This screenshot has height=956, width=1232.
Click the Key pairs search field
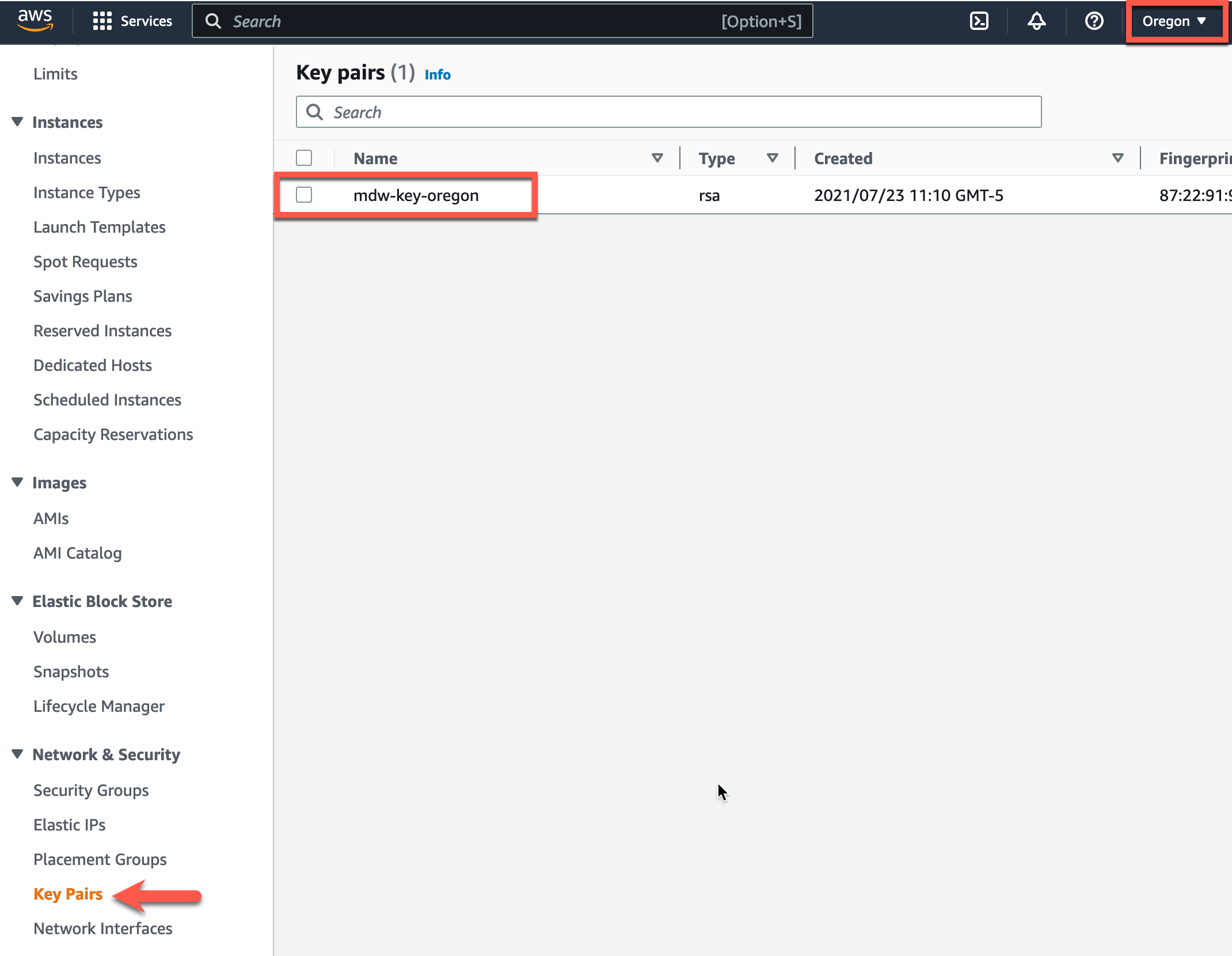pyautogui.click(x=668, y=112)
